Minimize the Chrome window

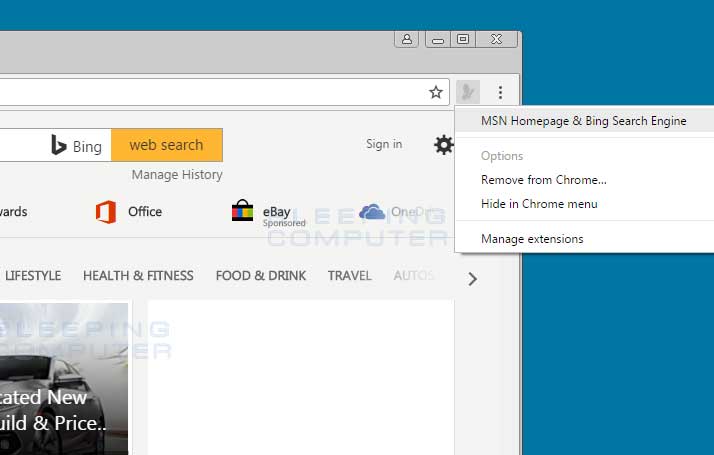[438, 40]
